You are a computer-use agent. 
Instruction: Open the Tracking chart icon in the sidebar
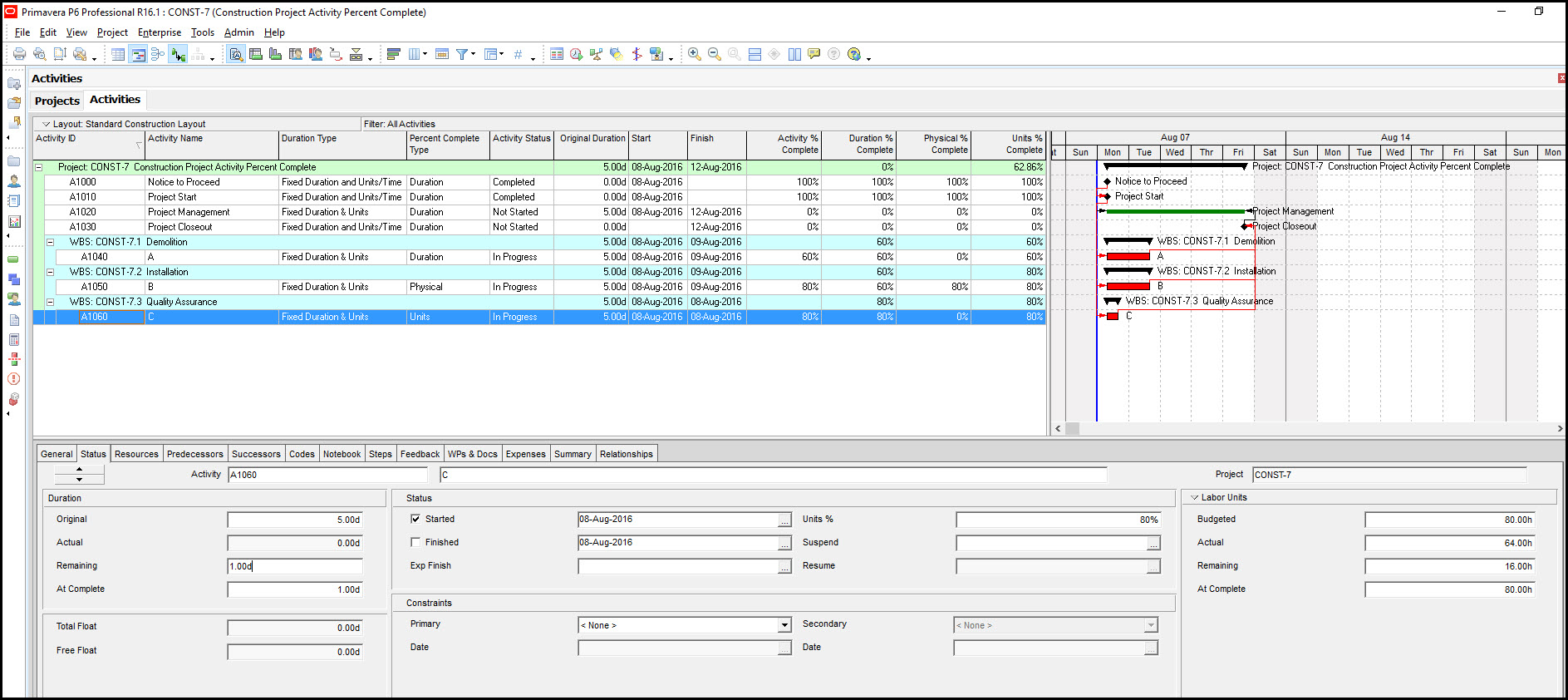pyautogui.click(x=14, y=221)
